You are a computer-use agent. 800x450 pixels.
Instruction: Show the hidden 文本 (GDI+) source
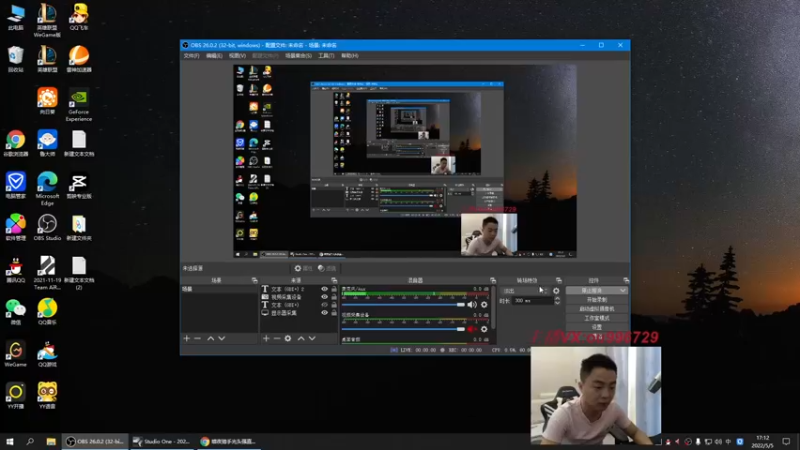pyautogui.click(x=324, y=305)
